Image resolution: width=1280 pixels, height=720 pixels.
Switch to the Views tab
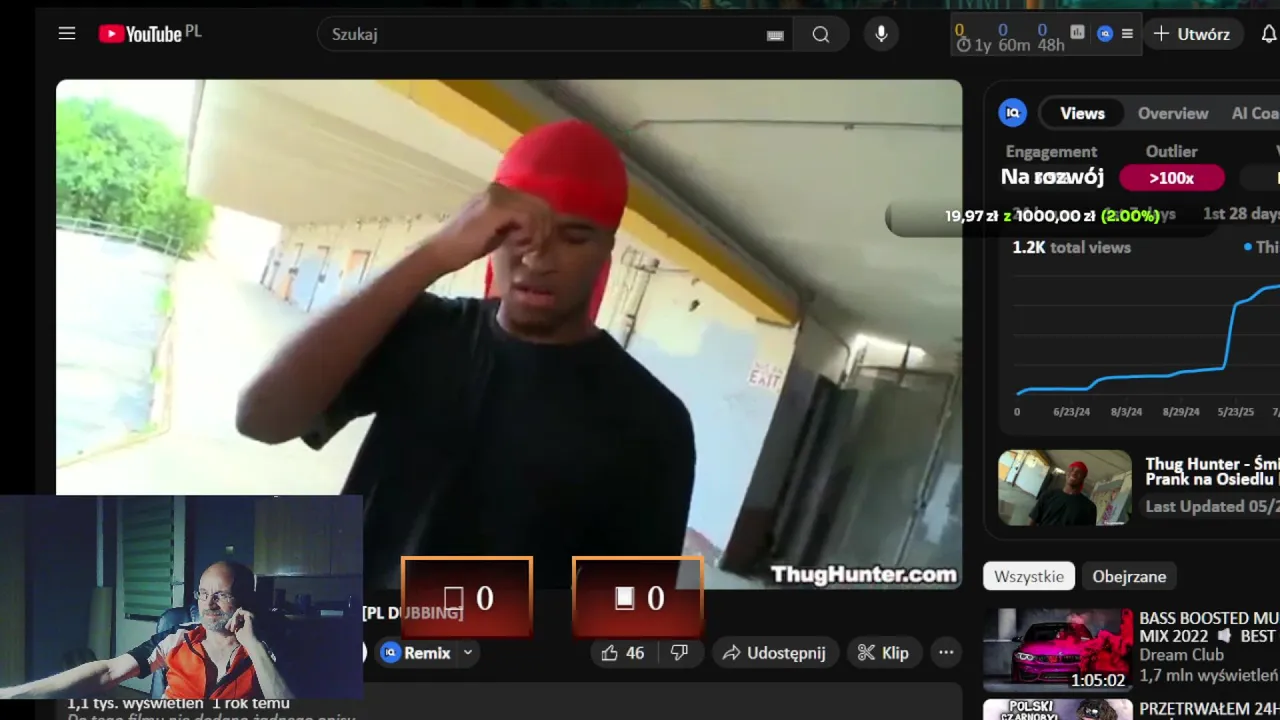(1082, 113)
